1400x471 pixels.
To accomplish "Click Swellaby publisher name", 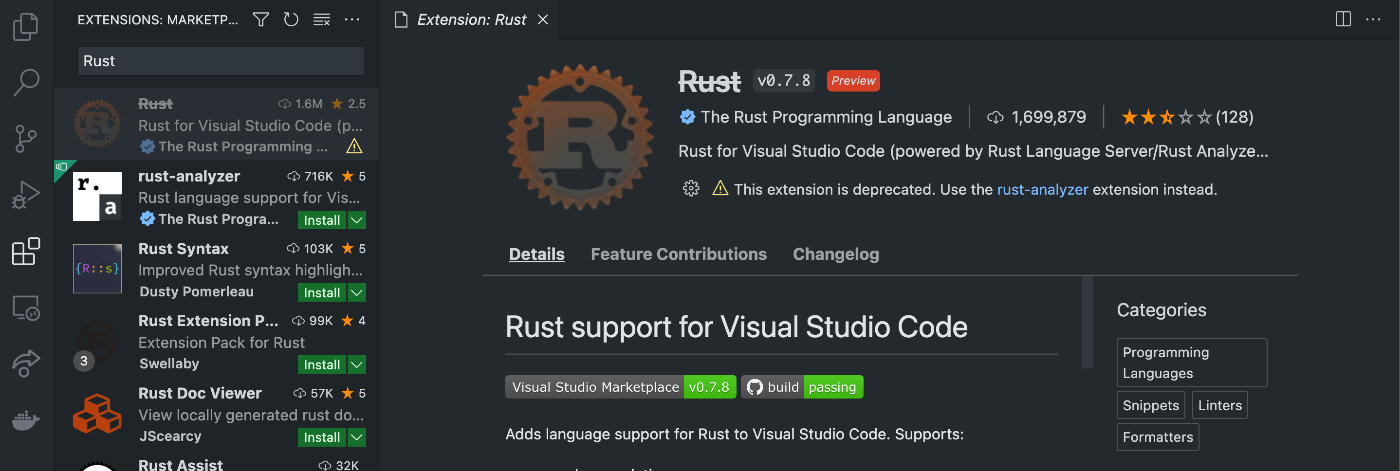I will pos(169,364).
